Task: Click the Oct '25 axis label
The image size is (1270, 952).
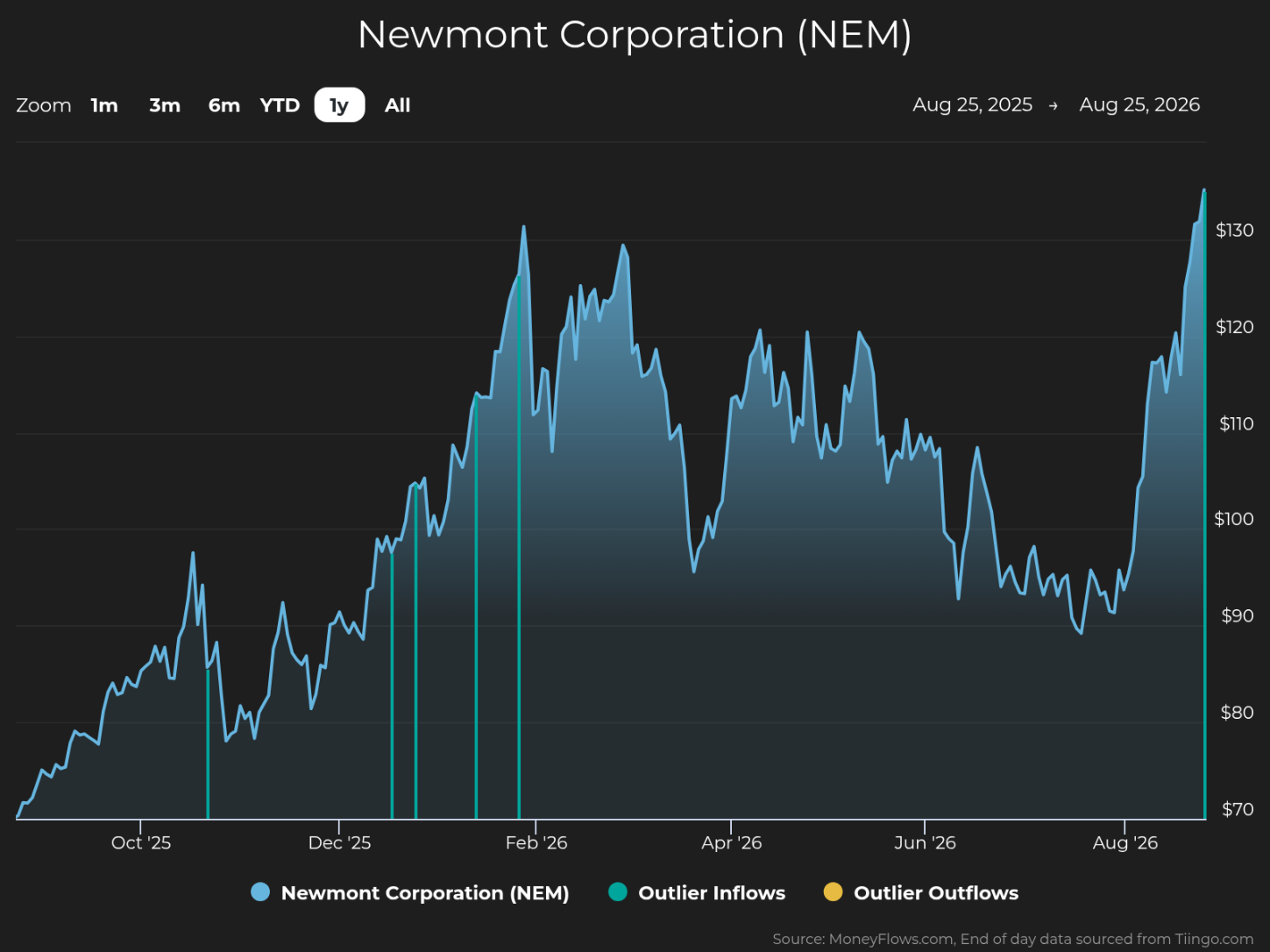Action: point(141,842)
